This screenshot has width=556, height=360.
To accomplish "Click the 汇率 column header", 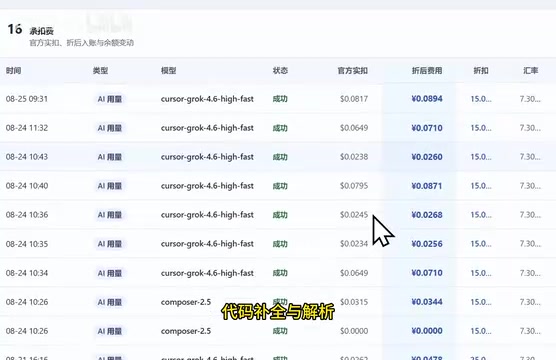I will click(530, 71).
